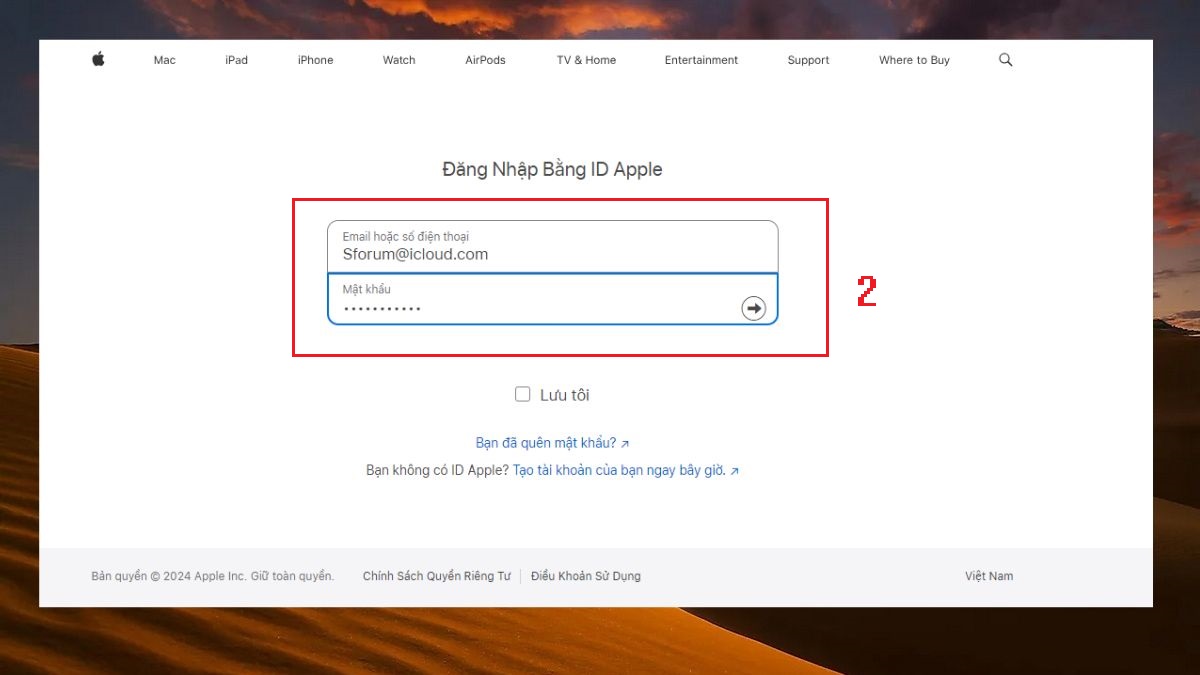Click "Bản quyền © 2024 Apple Inc." text

[167, 576]
